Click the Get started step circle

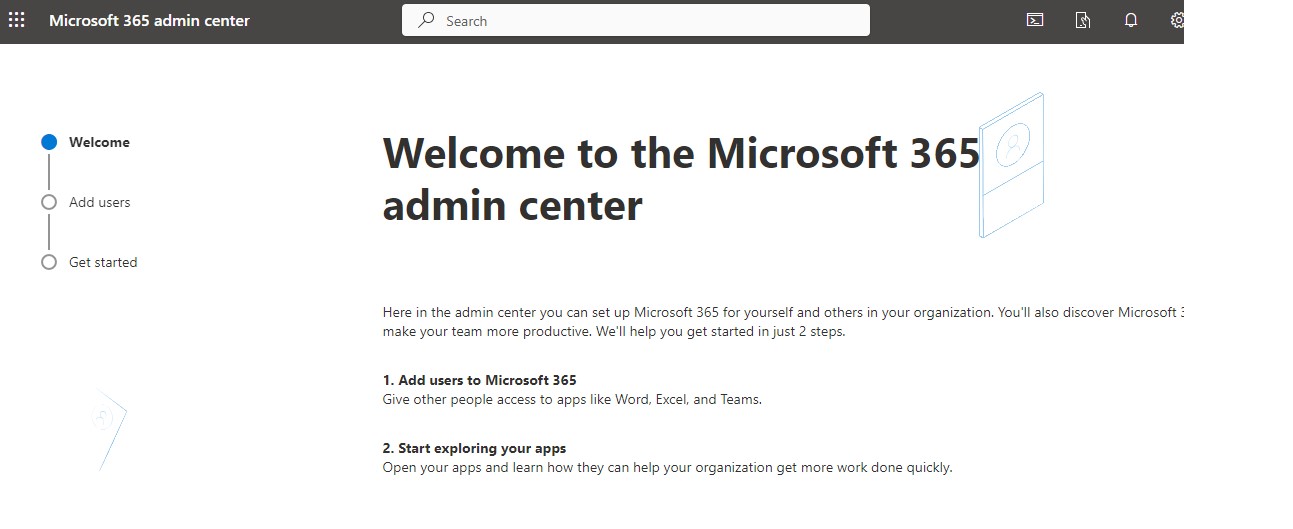click(49, 262)
